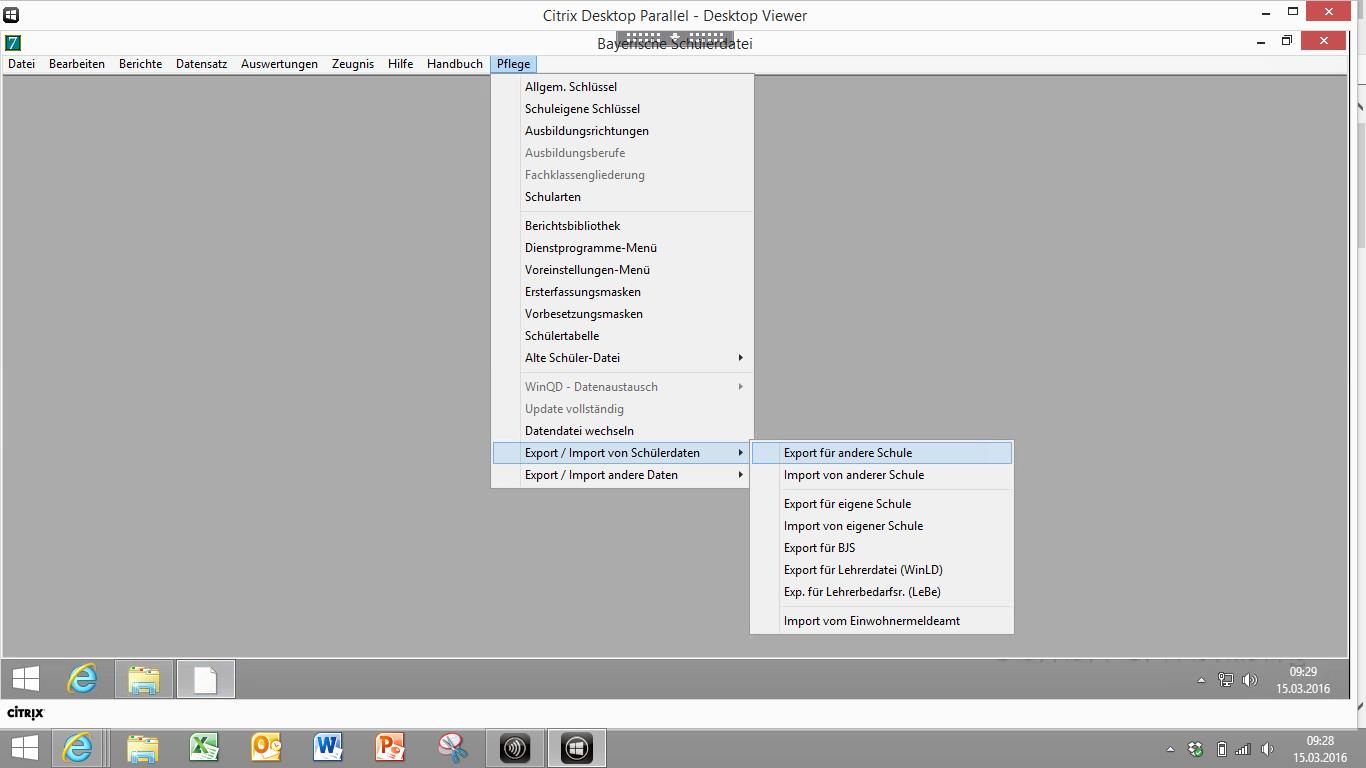Select the blank-document app in the Citrix taskbar

205,679
